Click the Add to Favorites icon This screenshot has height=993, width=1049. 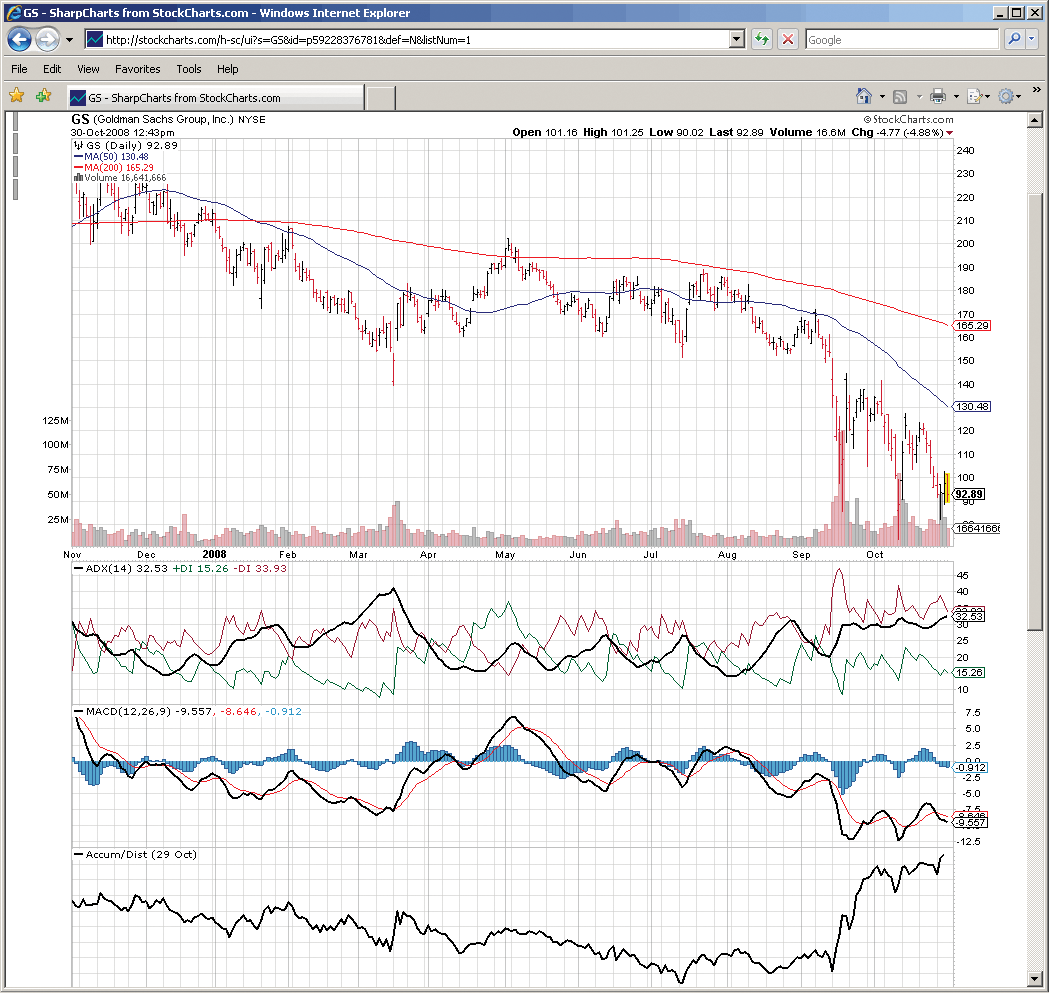point(43,96)
